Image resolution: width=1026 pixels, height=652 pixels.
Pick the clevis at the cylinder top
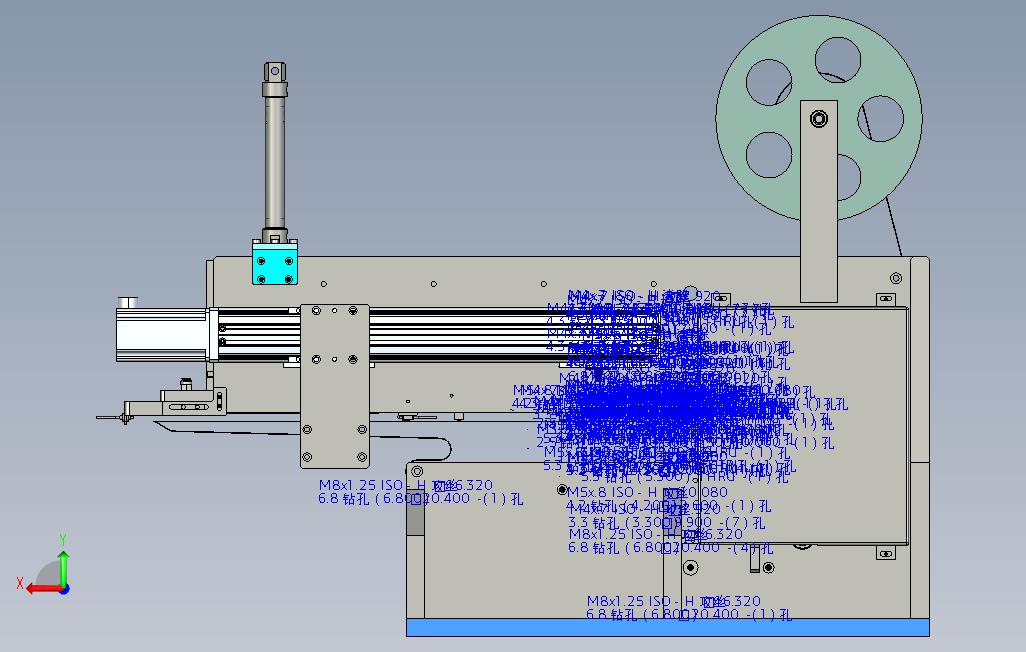(275, 71)
